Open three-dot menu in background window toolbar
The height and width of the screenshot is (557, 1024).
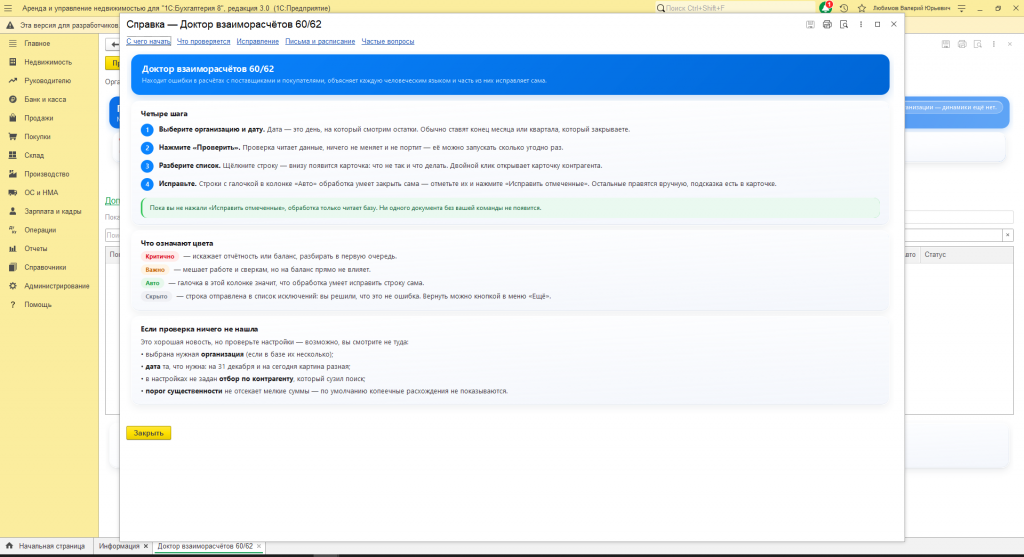994,44
